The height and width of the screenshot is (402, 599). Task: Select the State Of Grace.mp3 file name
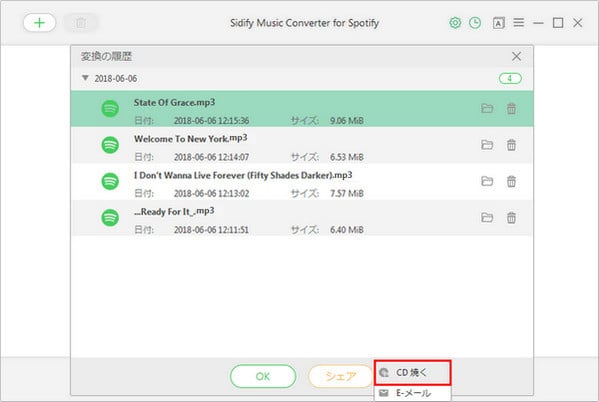coord(174,102)
